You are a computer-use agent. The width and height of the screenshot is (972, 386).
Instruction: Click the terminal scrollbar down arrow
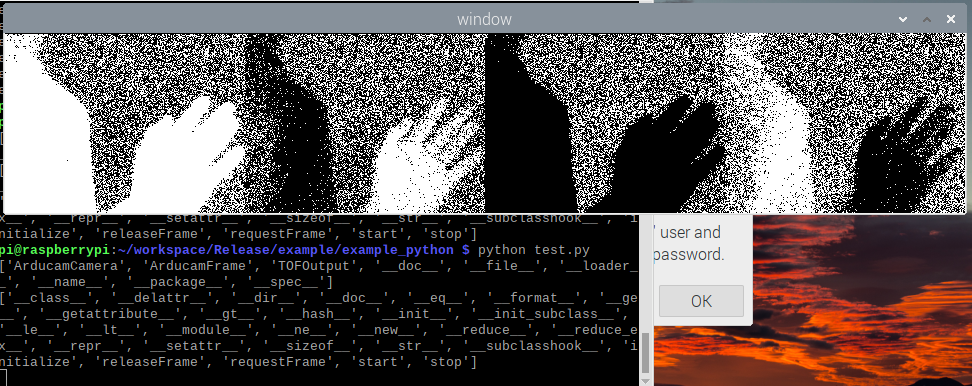coord(645,381)
